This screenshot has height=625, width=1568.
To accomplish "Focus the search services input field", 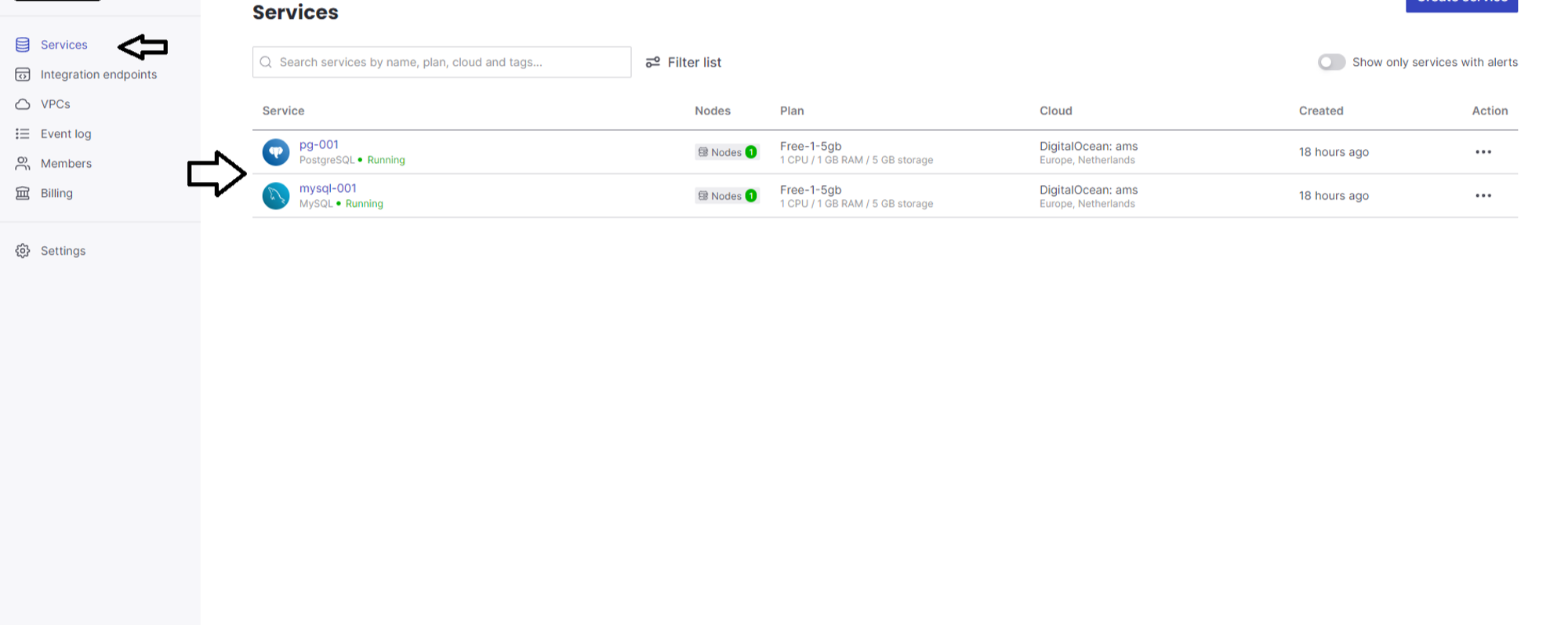I will 441,62.
